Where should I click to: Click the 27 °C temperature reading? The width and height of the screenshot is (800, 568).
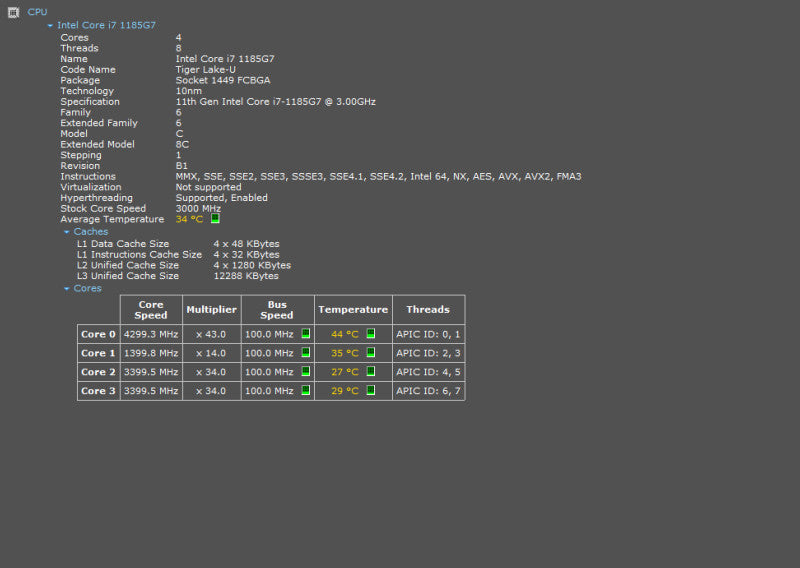coord(345,372)
